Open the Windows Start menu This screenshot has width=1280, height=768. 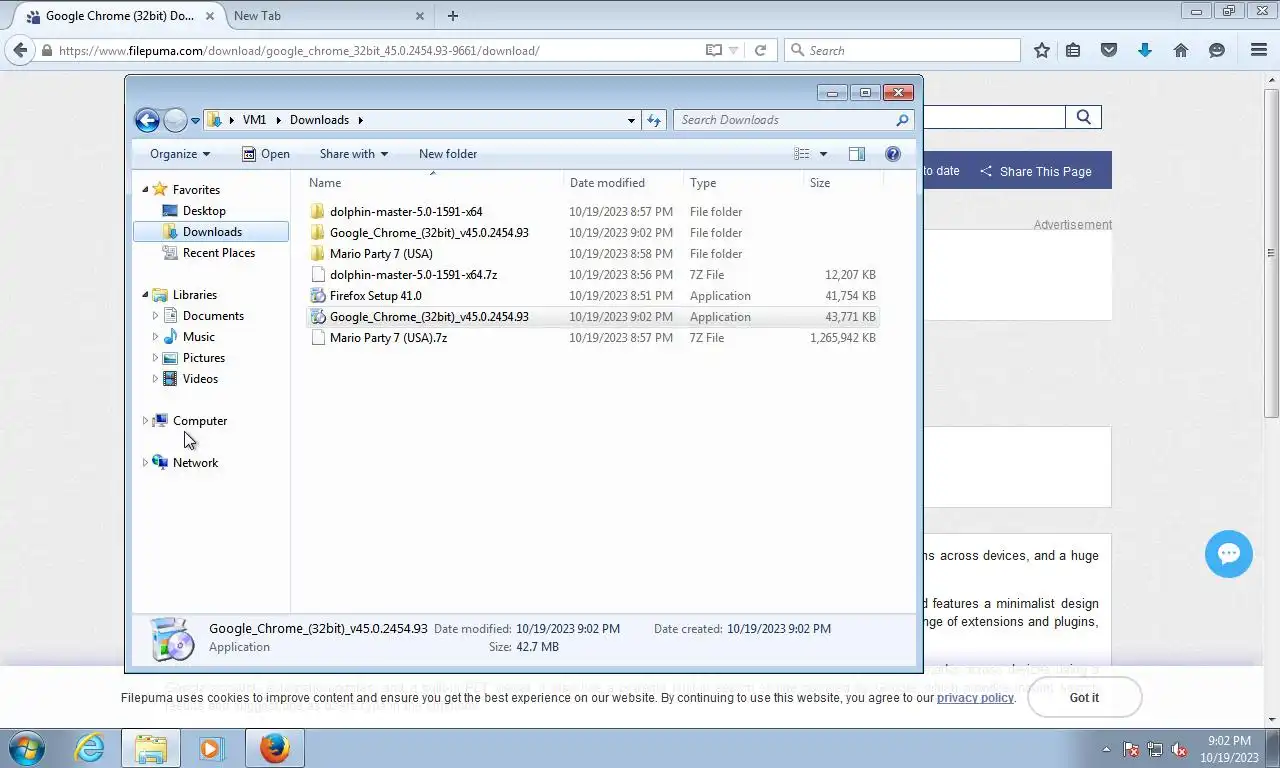pos(26,748)
